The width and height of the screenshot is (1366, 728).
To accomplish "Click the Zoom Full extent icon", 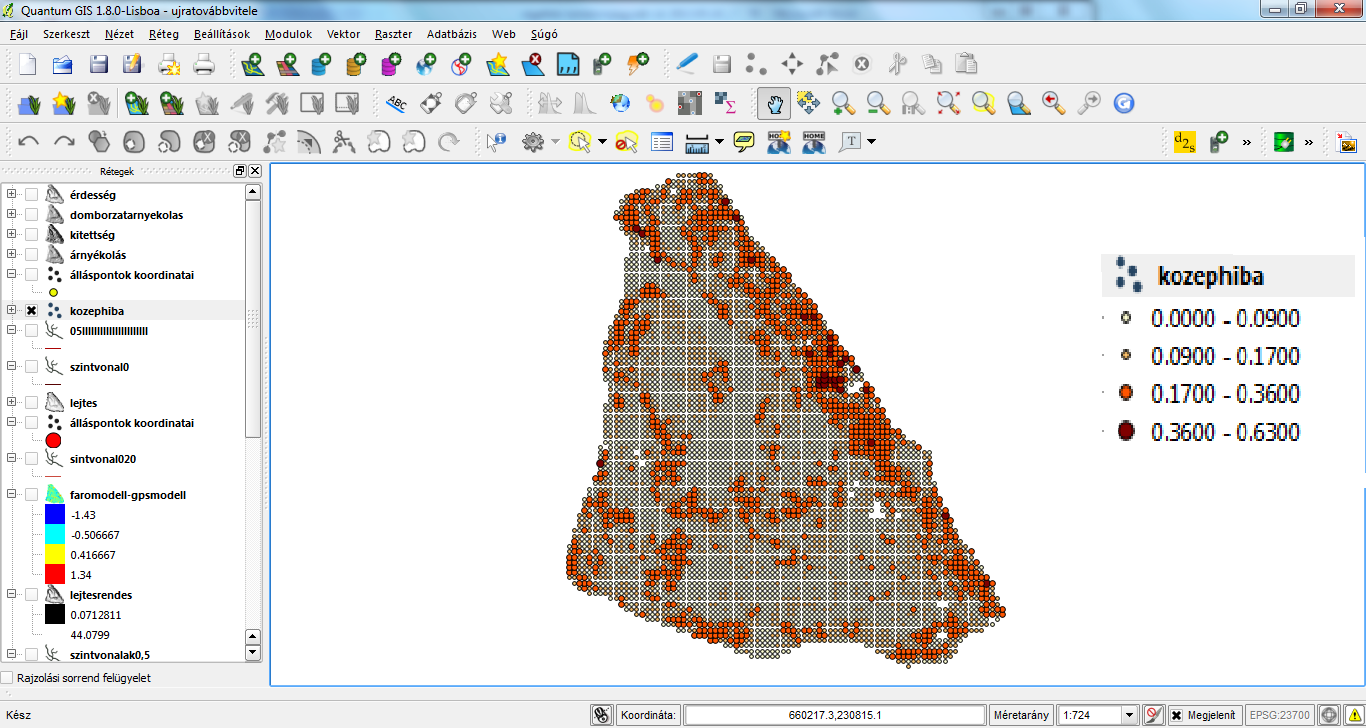I will pyautogui.click(x=948, y=102).
